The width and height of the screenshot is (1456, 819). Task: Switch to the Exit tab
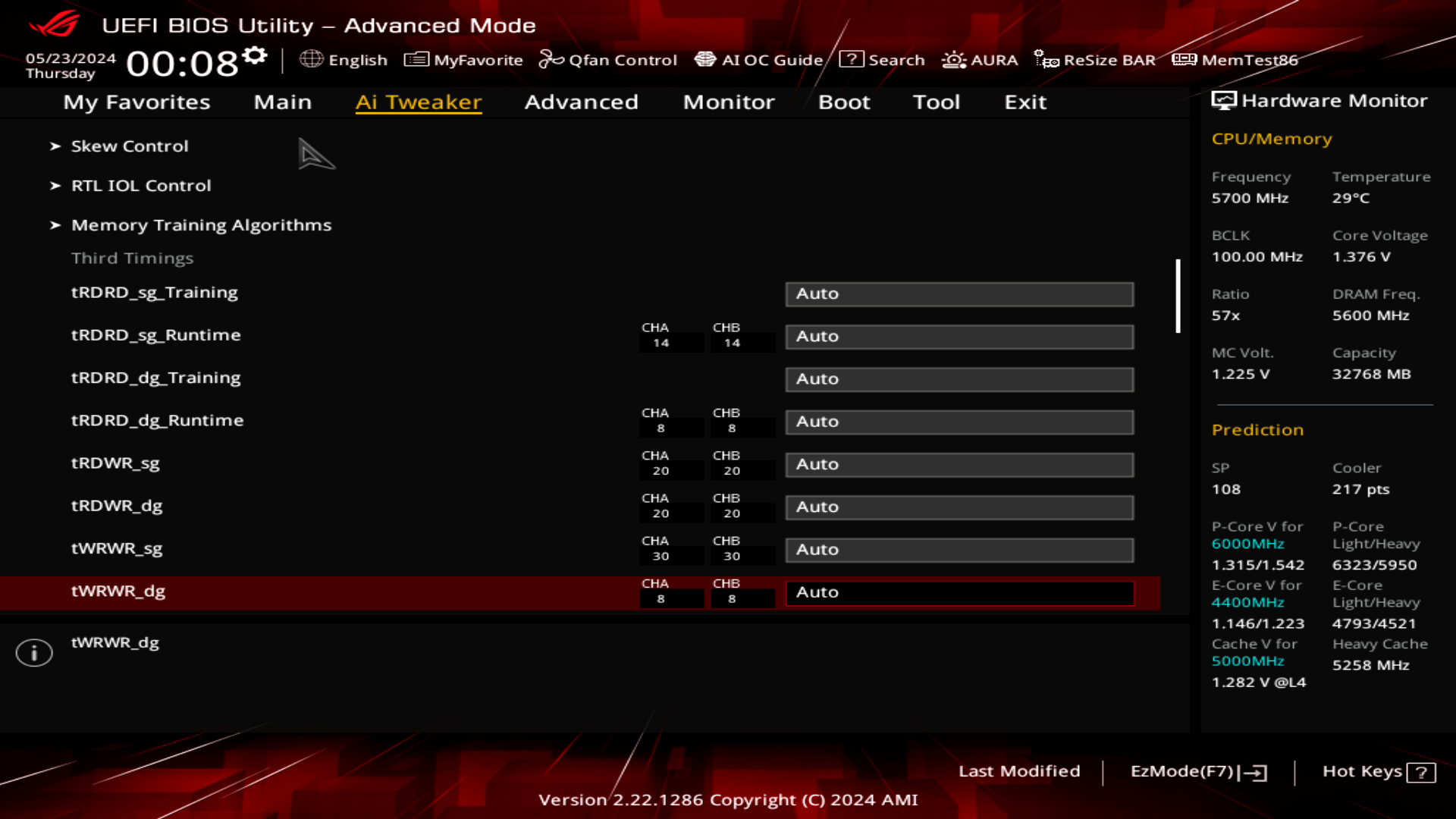[1025, 102]
